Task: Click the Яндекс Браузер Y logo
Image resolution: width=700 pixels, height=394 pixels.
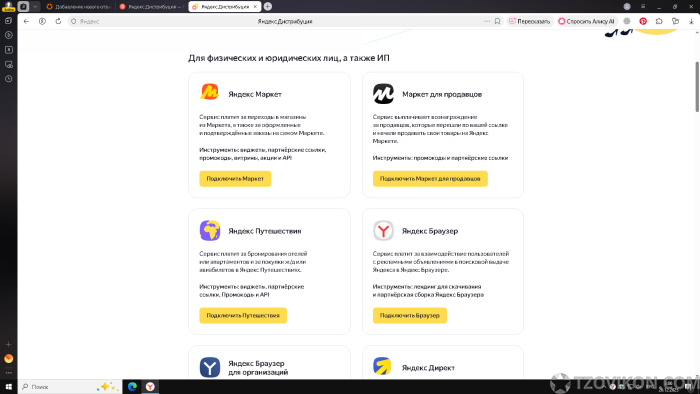Action: pos(383,230)
